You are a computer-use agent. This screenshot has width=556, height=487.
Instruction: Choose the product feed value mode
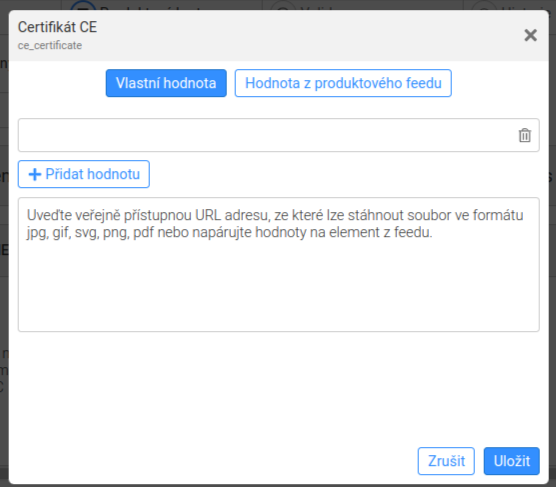[343, 83]
